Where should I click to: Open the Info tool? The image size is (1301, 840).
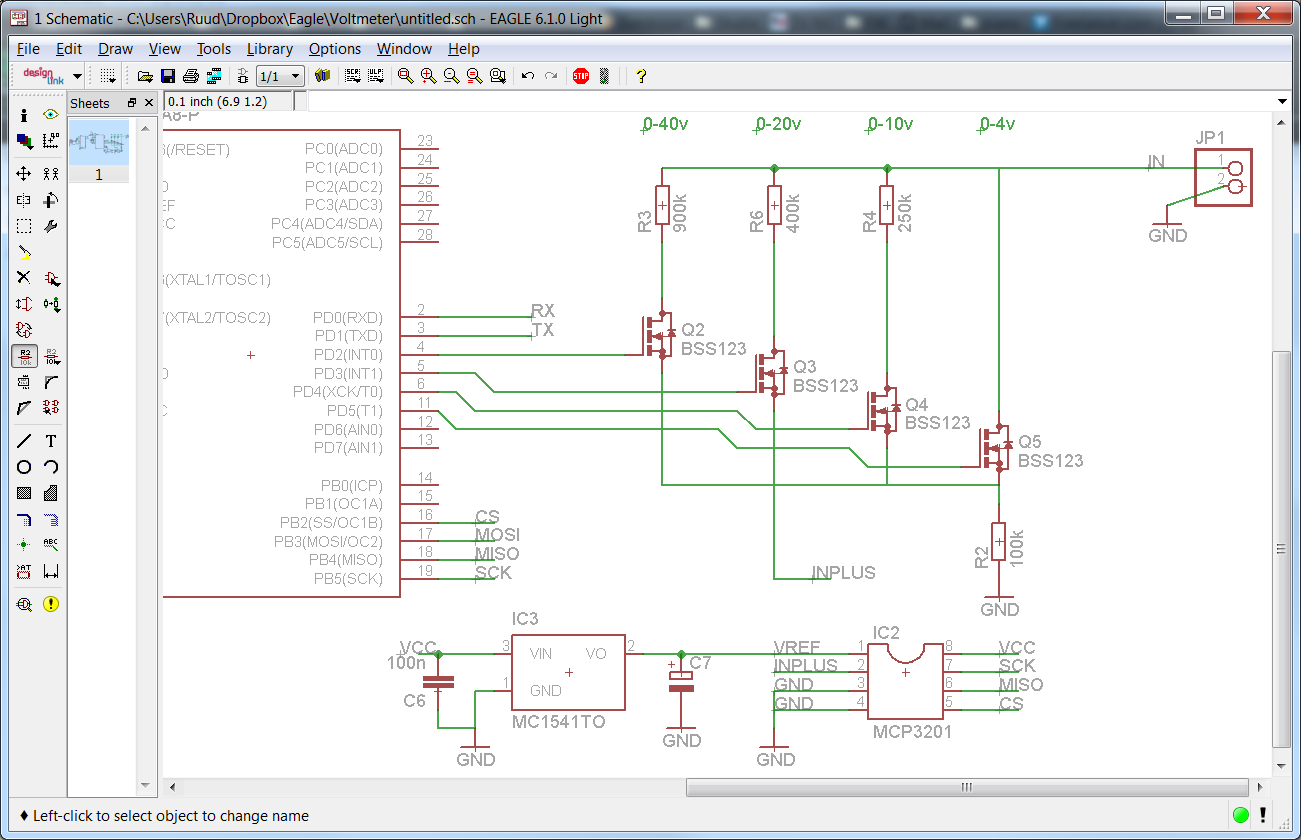click(23, 115)
